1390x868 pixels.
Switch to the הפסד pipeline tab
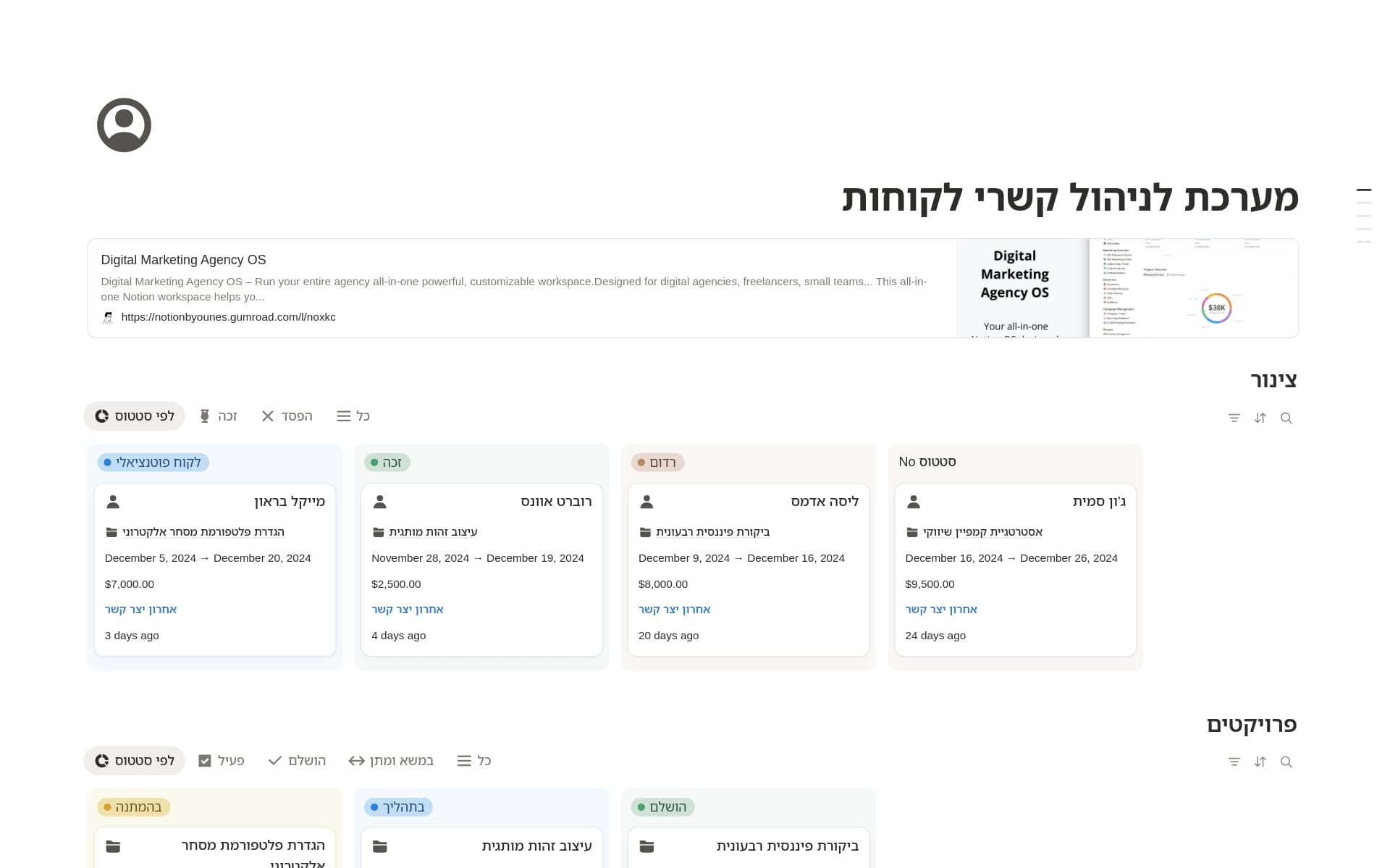click(287, 416)
